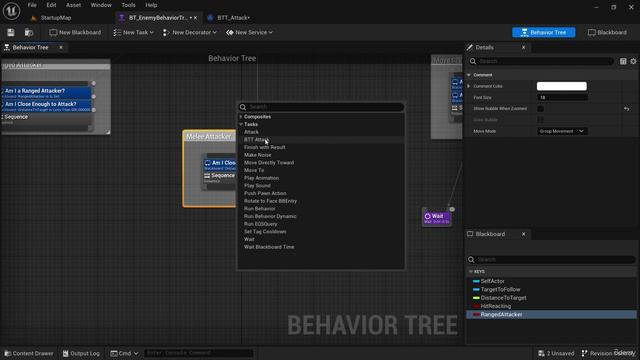Select the Run EQSQuery task

coord(260,224)
